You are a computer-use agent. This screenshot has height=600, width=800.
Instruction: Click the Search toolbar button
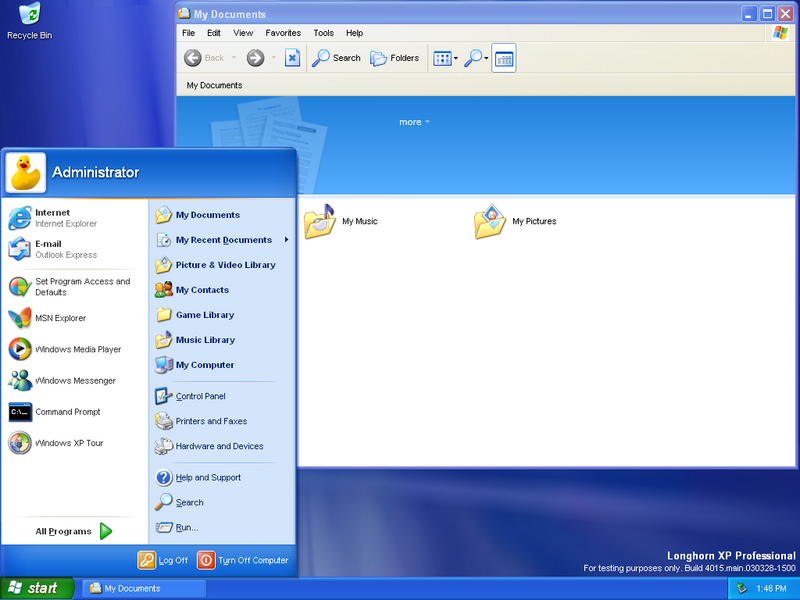[x=336, y=58]
